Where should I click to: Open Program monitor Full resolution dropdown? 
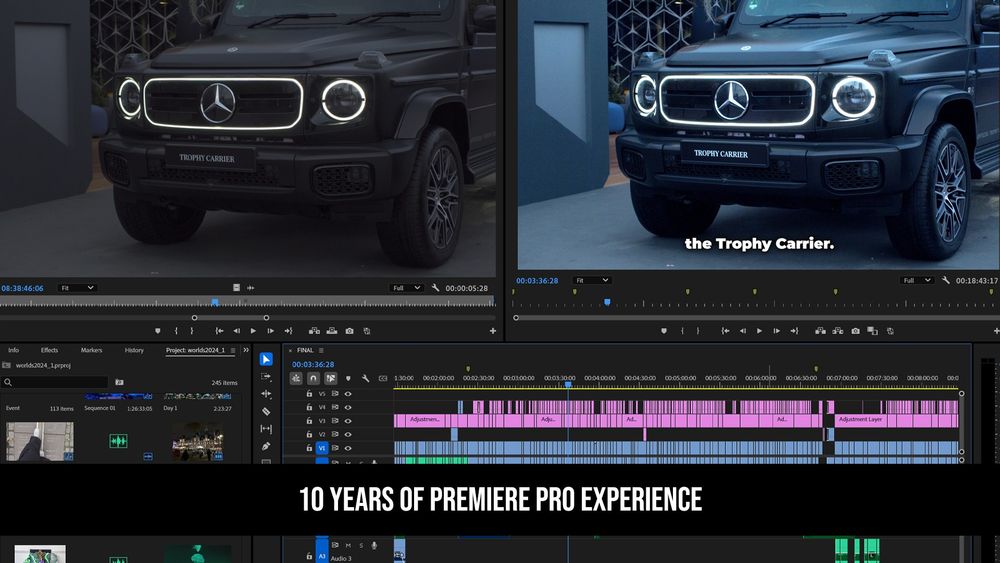coord(917,281)
